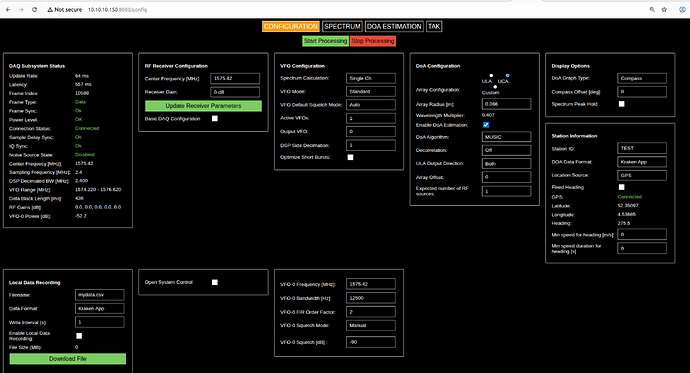
Task: Open the browser profile icon
Action: [683, 9]
